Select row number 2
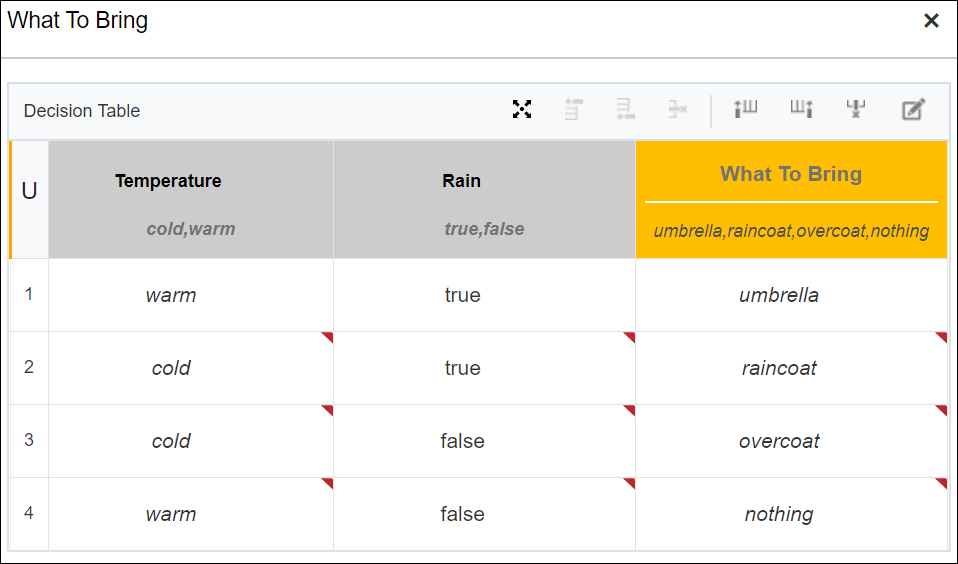 [x=29, y=367]
